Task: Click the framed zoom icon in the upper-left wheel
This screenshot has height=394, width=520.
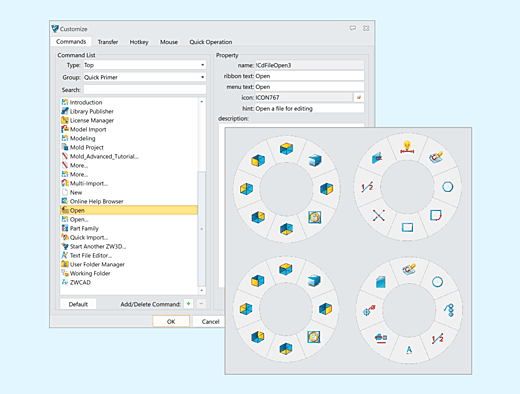Action: [x=314, y=217]
